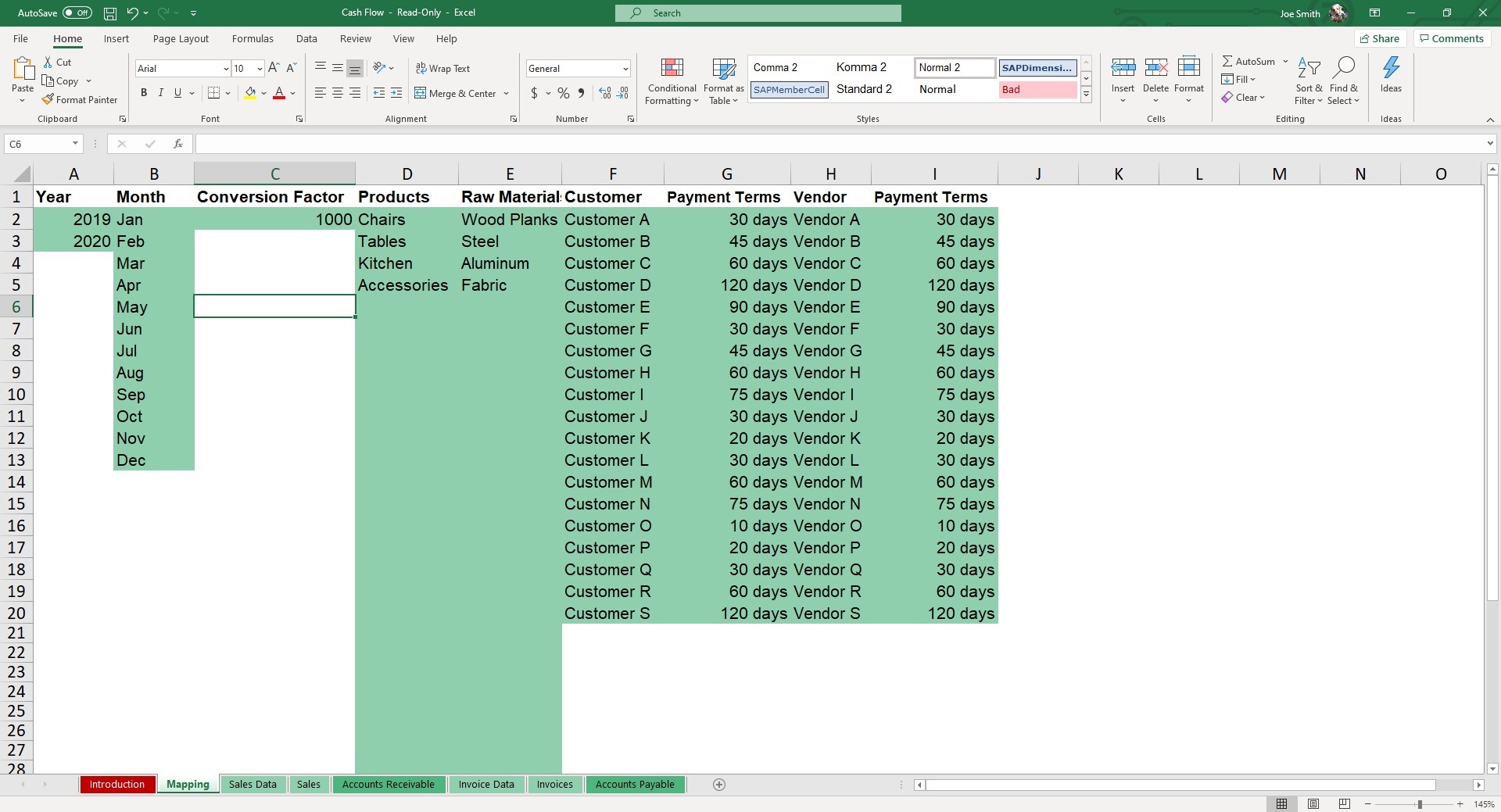Image resolution: width=1501 pixels, height=812 pixels.
Task: Open the Name Box dropdown arrow
Action: coord(75,144)
